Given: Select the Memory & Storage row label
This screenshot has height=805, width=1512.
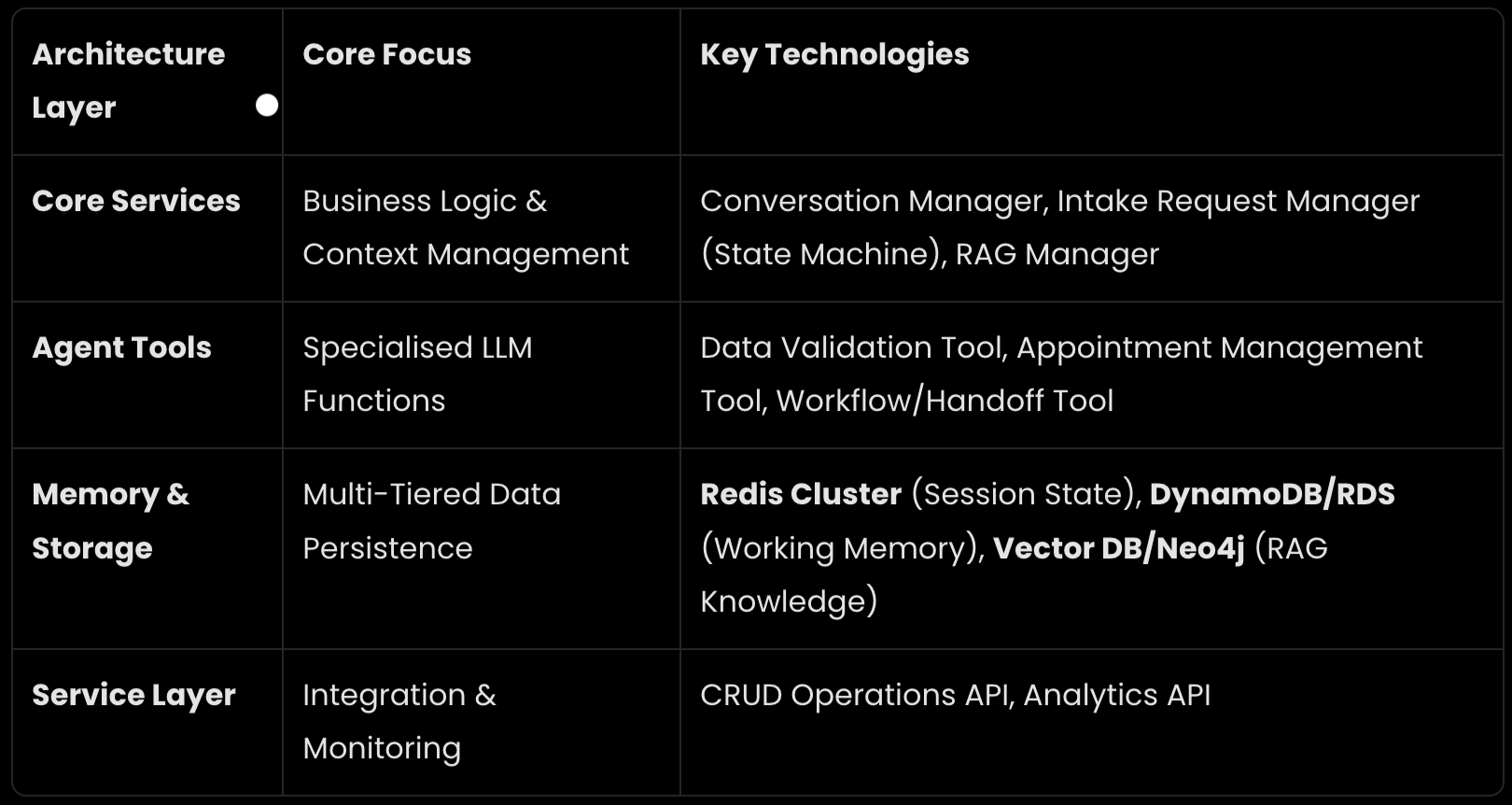Looking at the screenshot, I should pyautogui.click(x=110, y=520).
